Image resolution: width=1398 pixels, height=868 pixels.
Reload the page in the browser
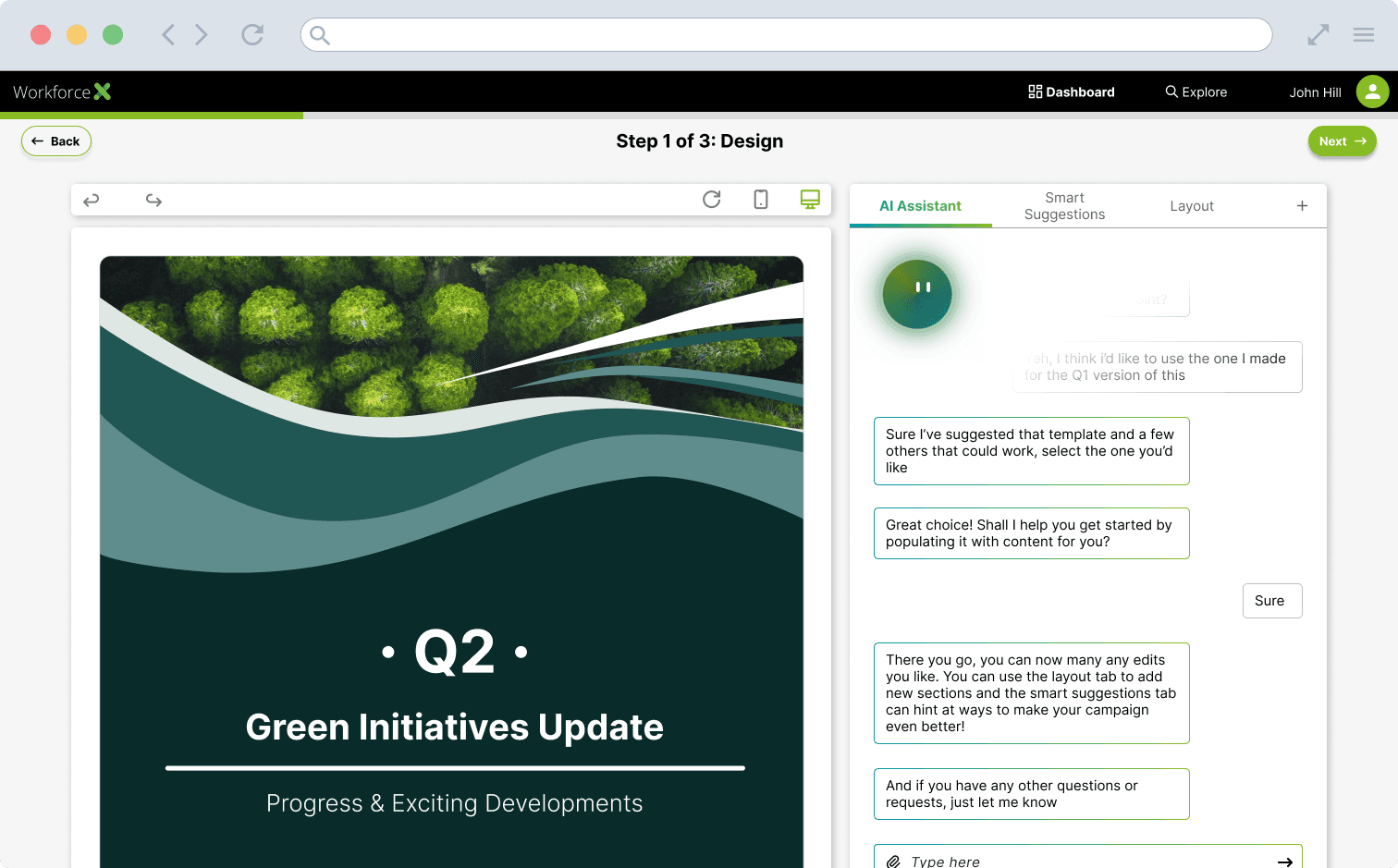coord(252,35)
